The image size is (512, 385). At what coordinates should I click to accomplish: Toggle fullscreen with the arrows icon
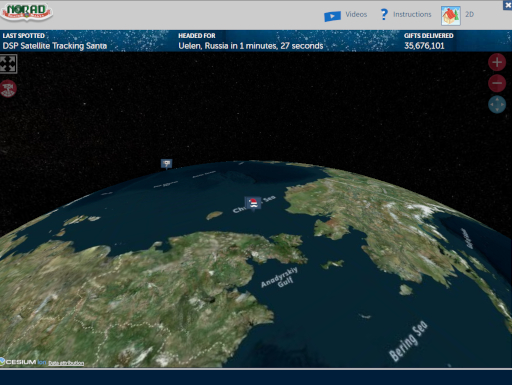coord(8,64)
